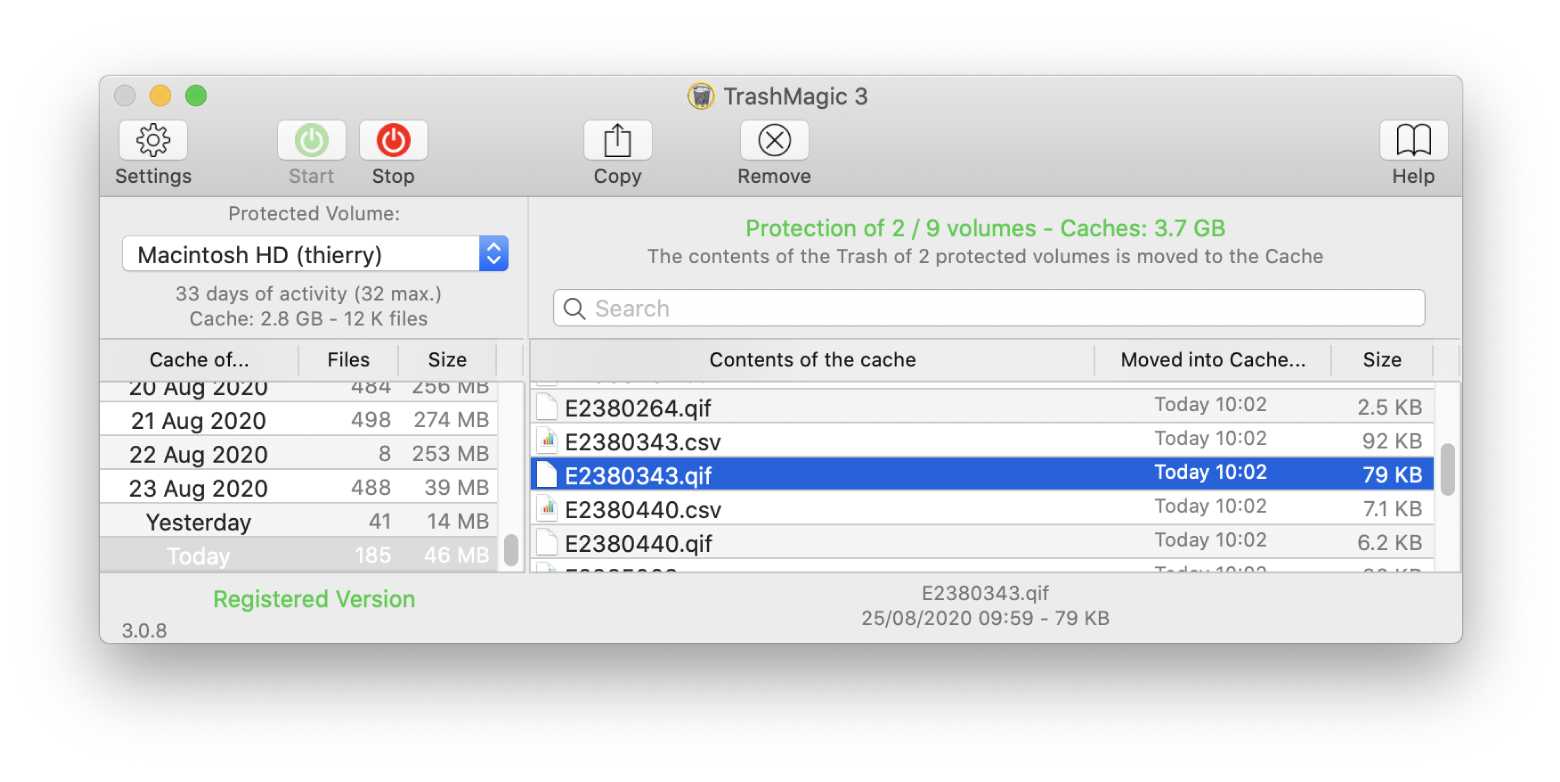This screenshot has width=1560, height=782.
Task: Click the Registered Version label
Action: click(314, 599)
